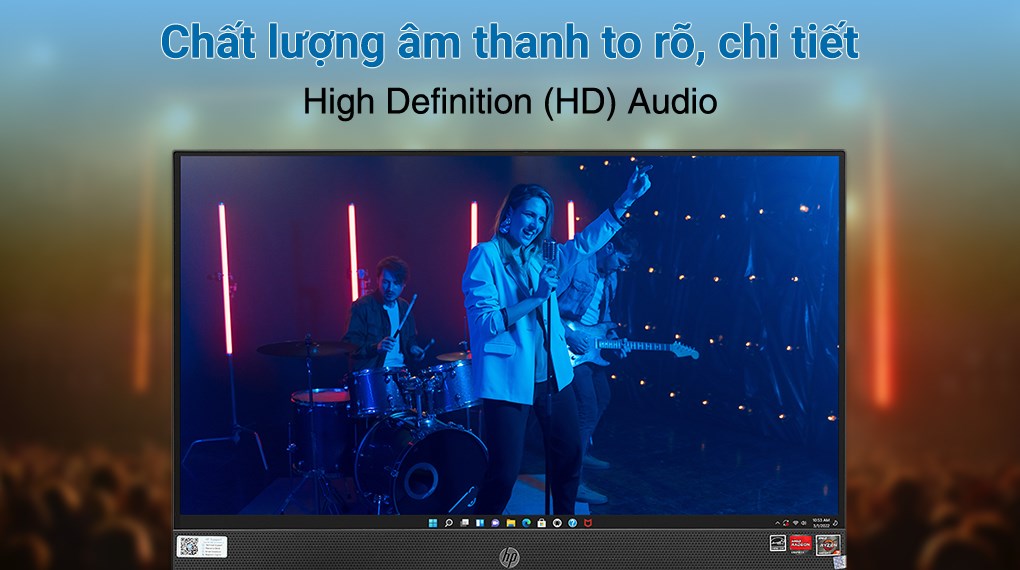Open the clock and date flyout
Screen dimensions: 1020x570
click(x=821, y=523)
